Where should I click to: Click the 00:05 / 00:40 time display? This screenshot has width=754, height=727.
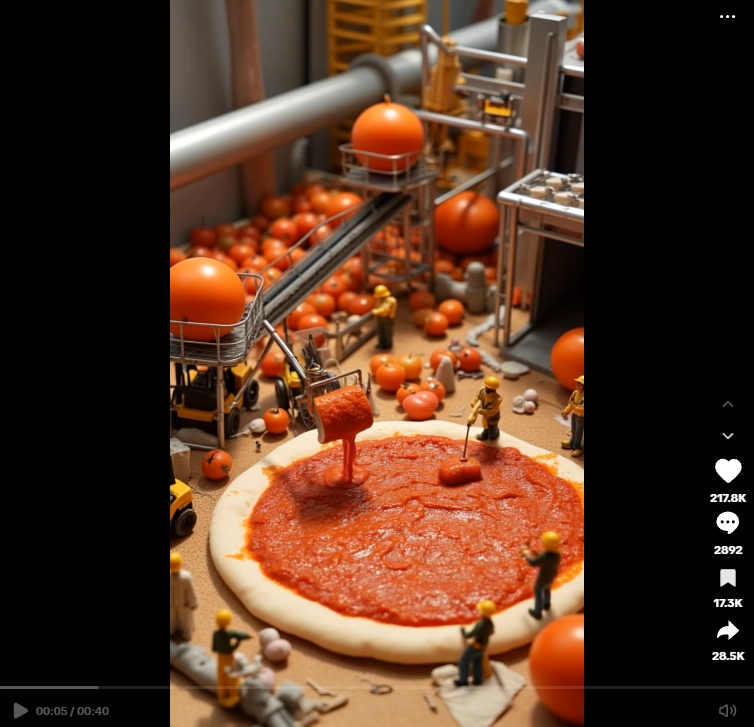tap(72, 711)
